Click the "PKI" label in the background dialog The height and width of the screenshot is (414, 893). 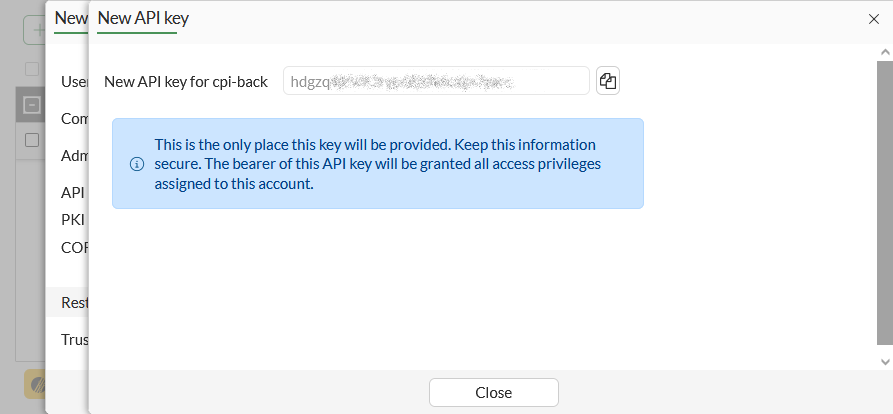pyautogui.click(x=73, y=219)
